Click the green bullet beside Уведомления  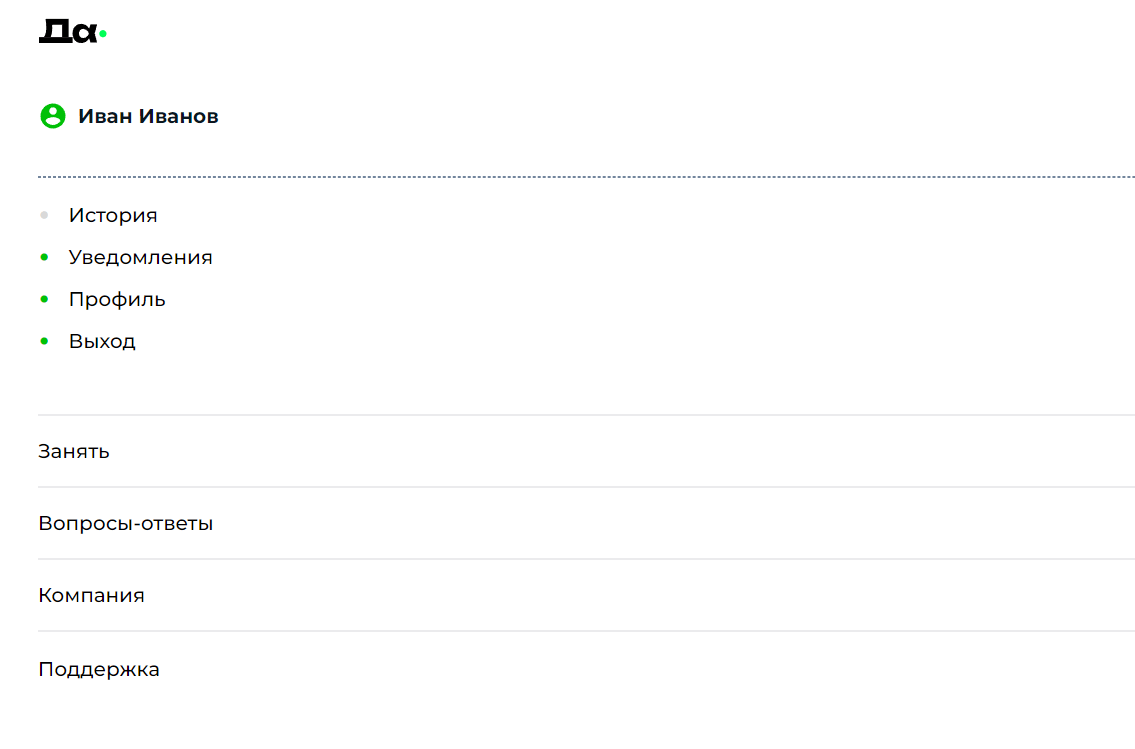(x=44, y=257)
